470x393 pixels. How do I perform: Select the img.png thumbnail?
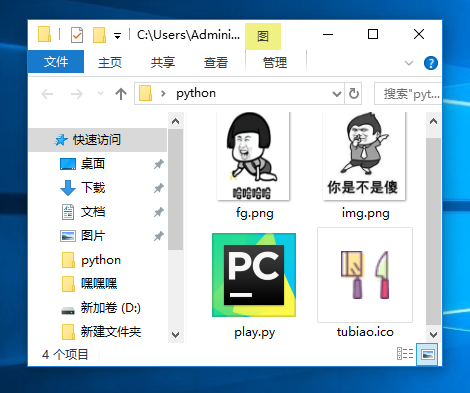[x=364, y=156]
